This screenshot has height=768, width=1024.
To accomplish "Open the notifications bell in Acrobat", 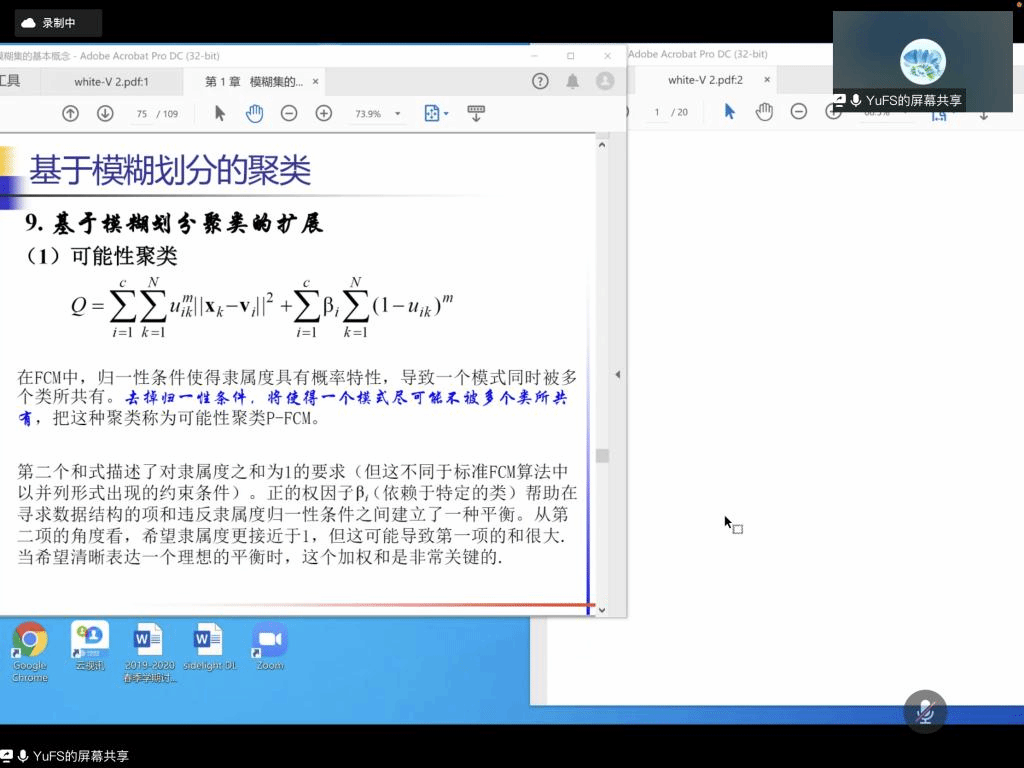I will [572, 81].
